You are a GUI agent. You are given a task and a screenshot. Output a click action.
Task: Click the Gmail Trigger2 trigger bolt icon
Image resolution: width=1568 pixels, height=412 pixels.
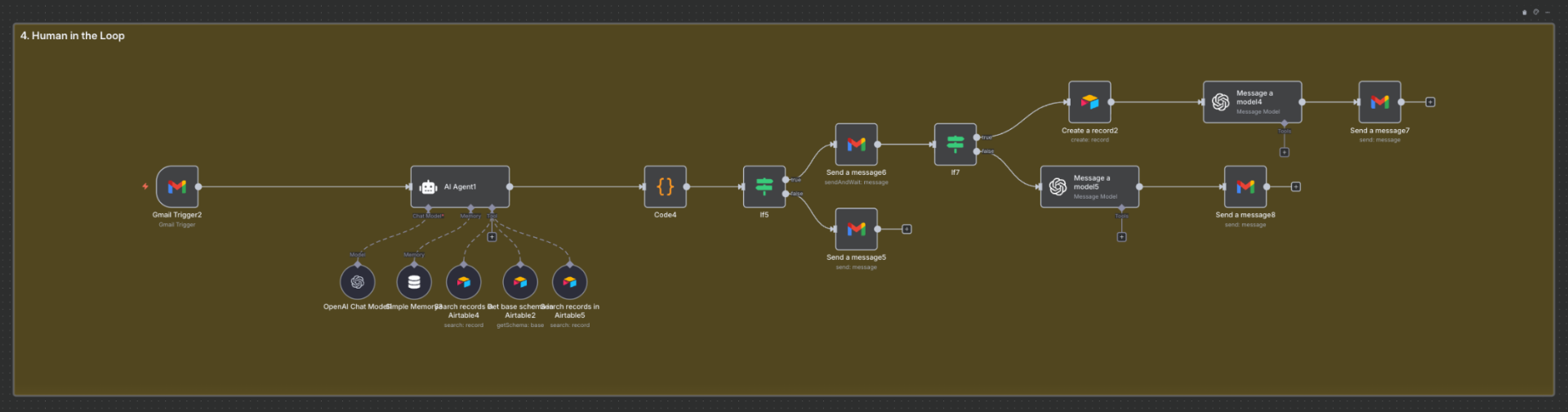[x=145, y=186]
